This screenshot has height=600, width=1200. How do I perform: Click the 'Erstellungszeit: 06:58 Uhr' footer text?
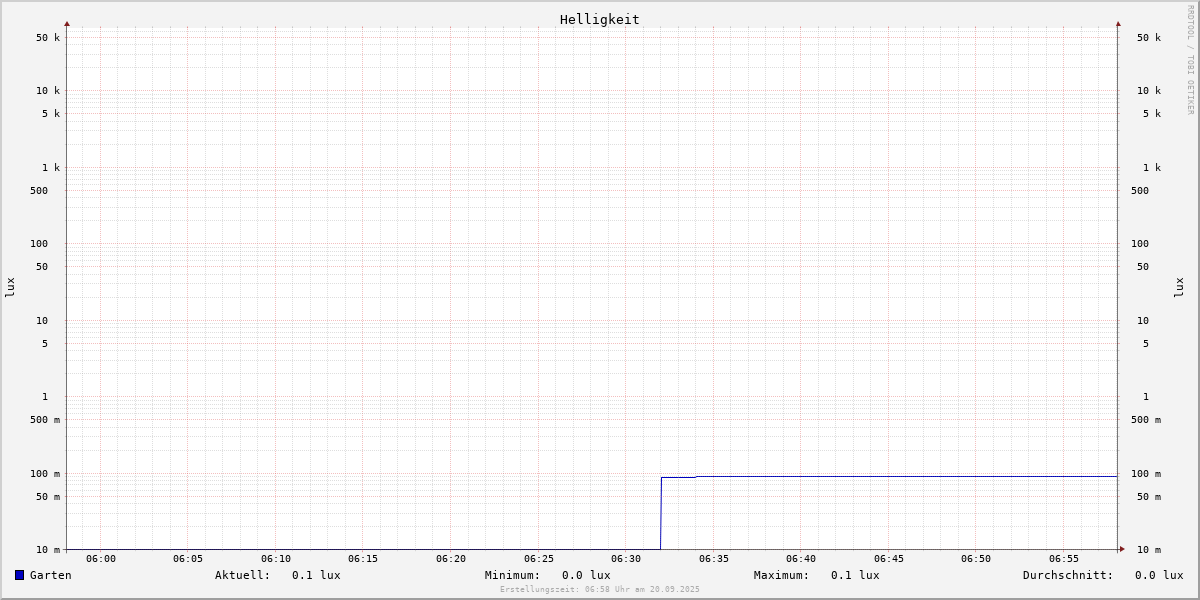[600, 590]
